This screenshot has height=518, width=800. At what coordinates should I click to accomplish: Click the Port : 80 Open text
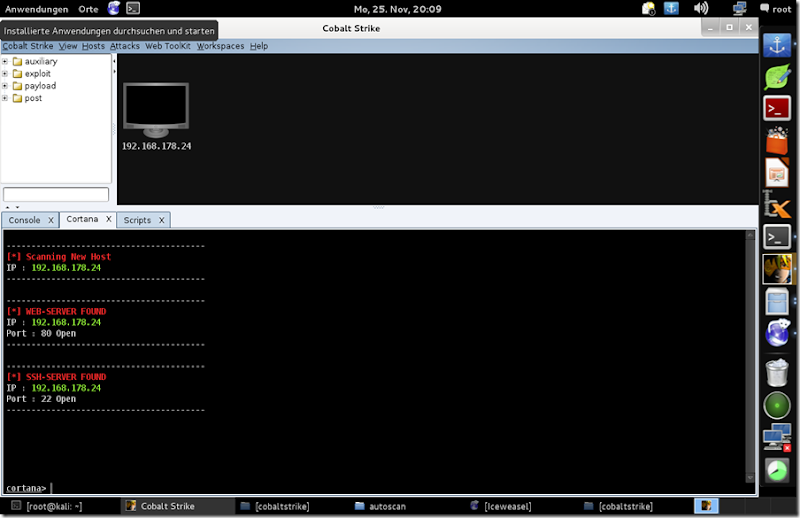41,333
